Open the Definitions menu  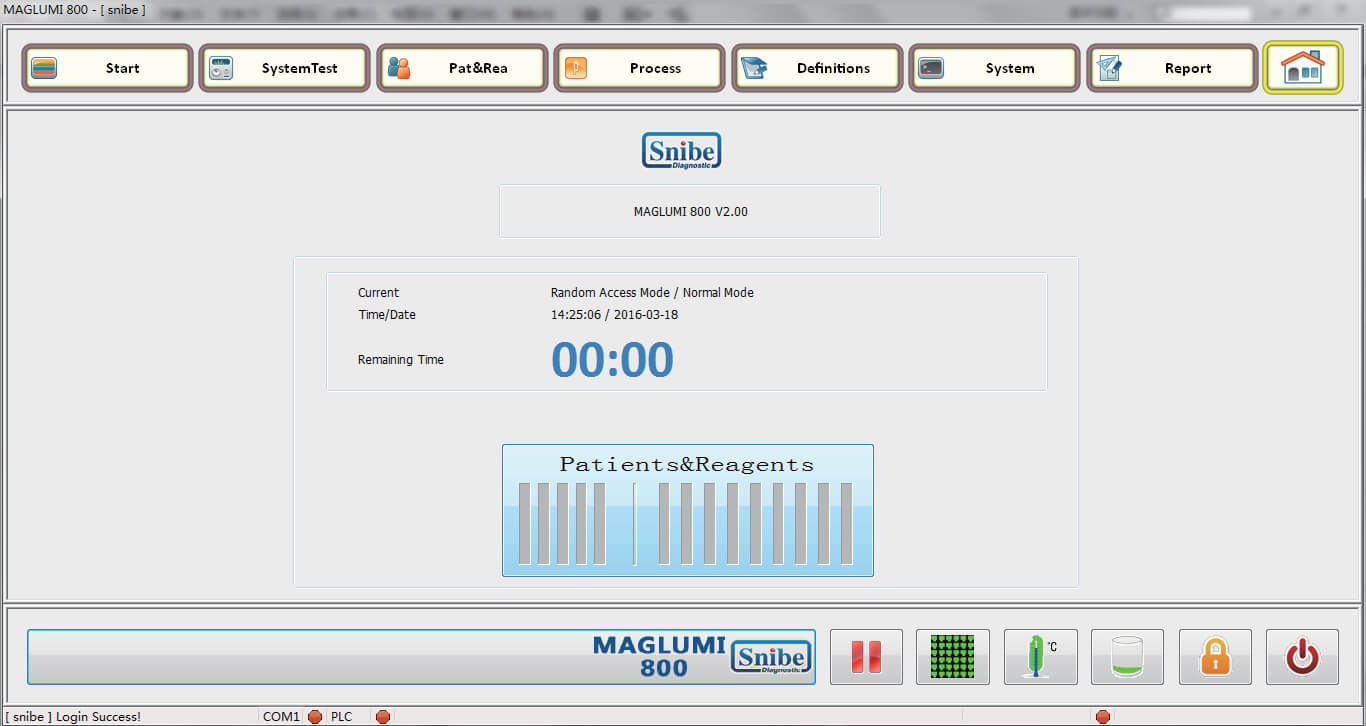pyautogui.click(x=818, y=68)
